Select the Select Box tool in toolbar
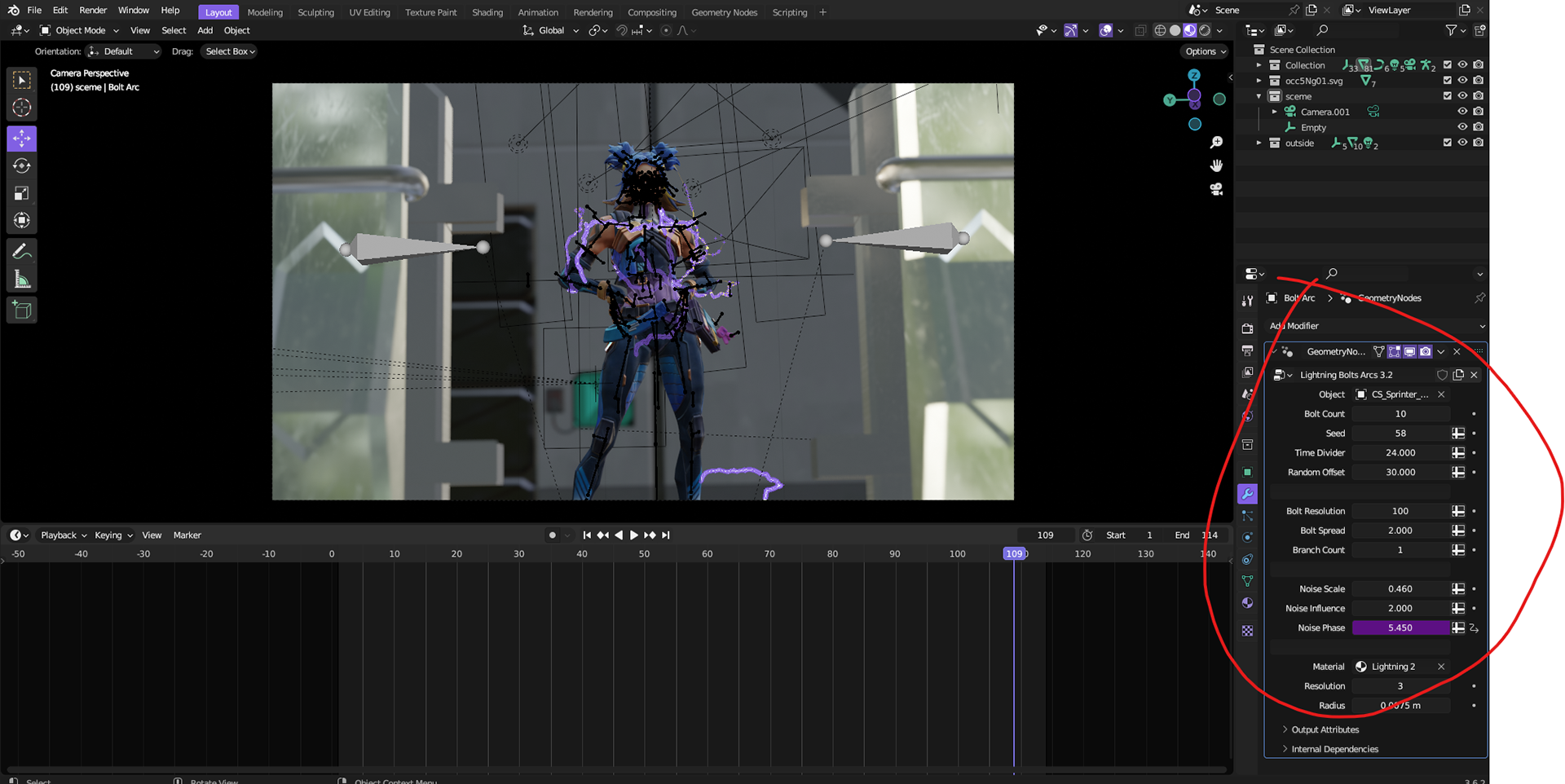This screenshot has width=1565, height=784. click(22, 80)
